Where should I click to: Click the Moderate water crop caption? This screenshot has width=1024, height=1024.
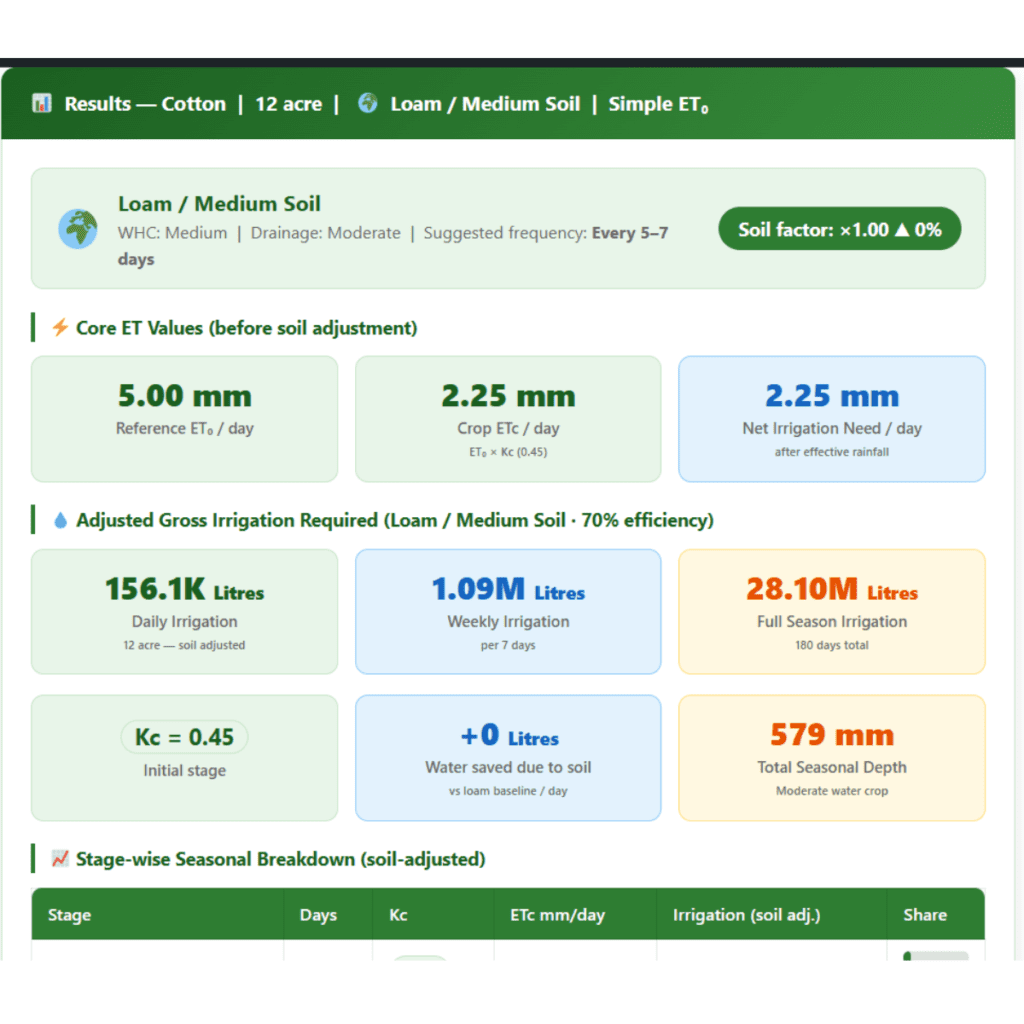(x=832, y=791)
